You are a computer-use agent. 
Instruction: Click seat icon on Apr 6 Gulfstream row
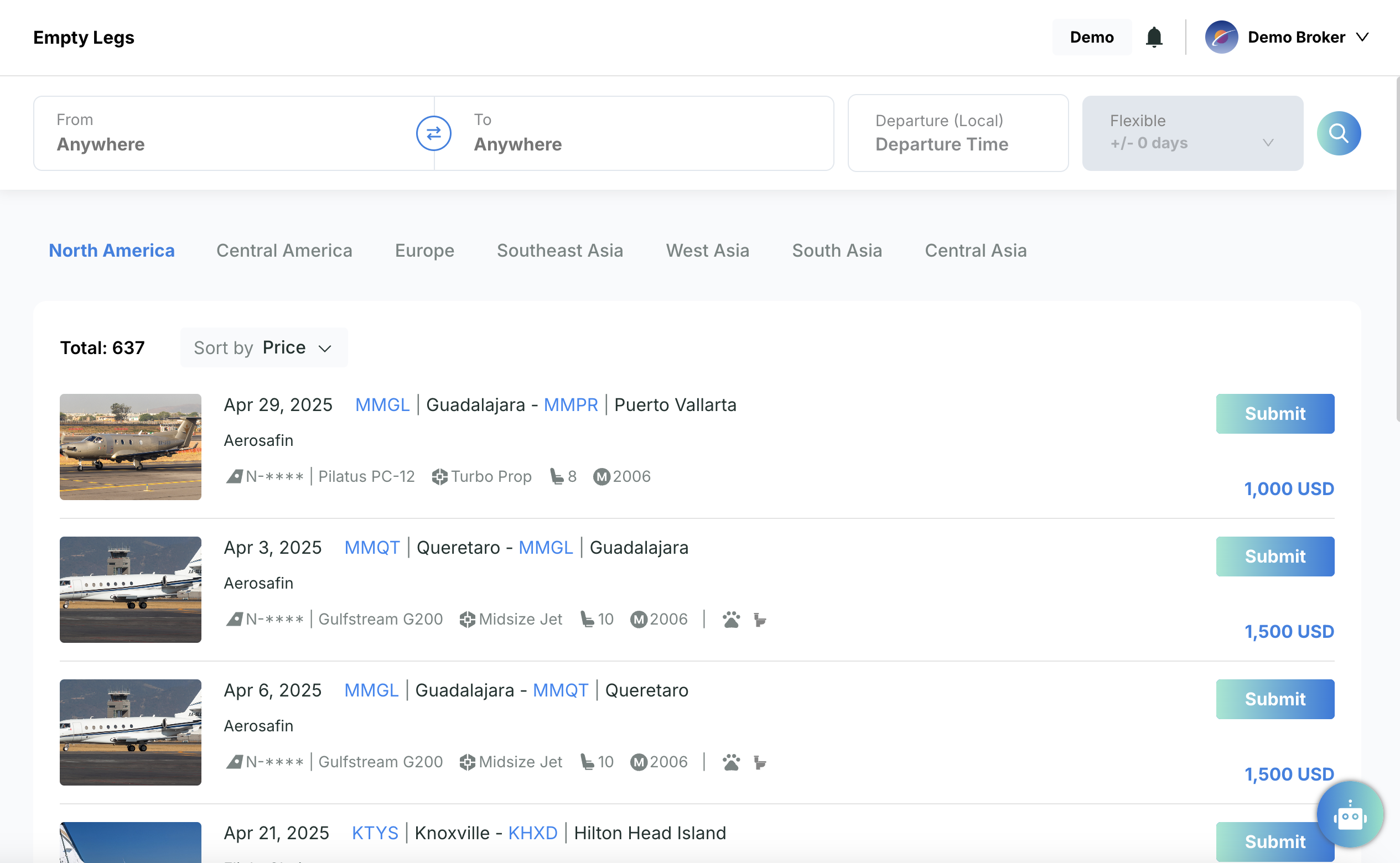coord(587,762)
